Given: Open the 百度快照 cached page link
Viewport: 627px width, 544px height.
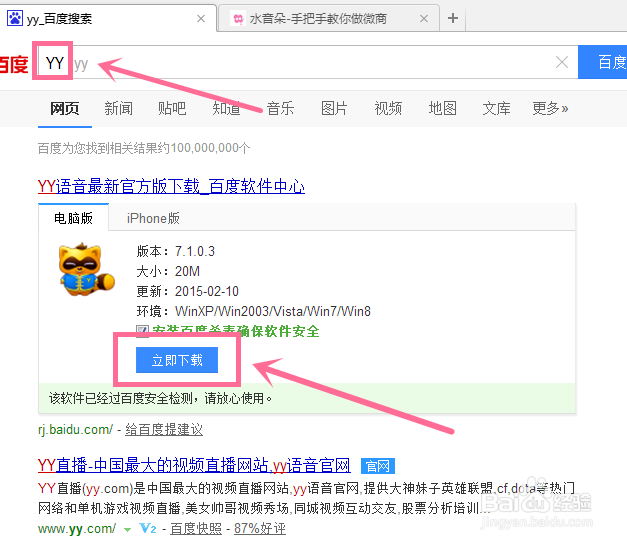Looking at the screenshot, I should [196, 528].
